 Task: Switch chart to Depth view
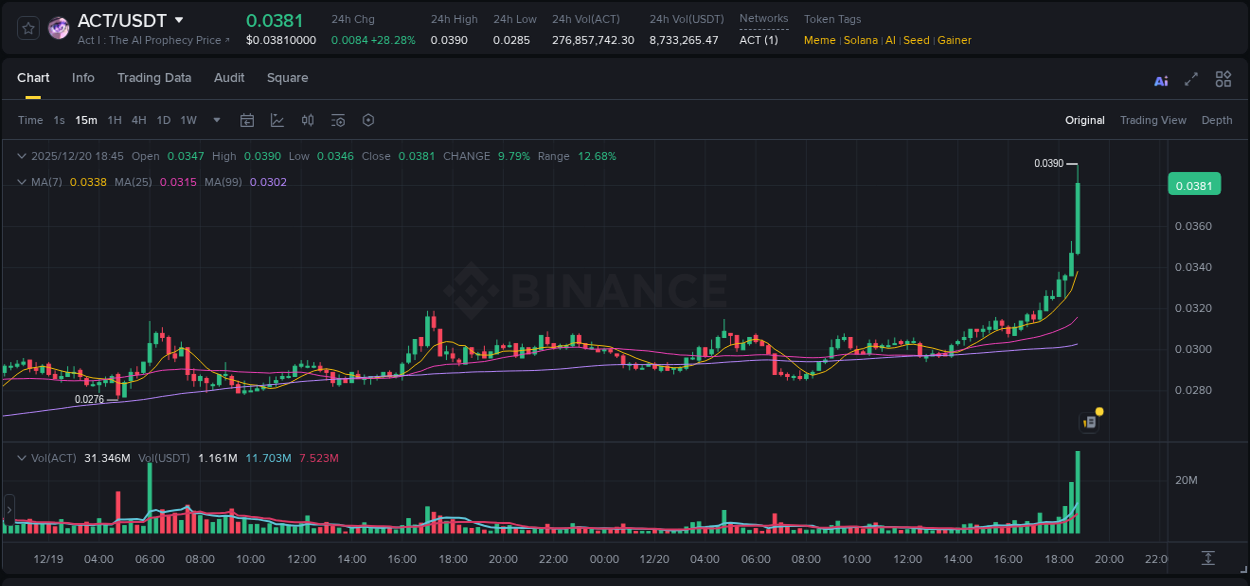pos(1216,120)
